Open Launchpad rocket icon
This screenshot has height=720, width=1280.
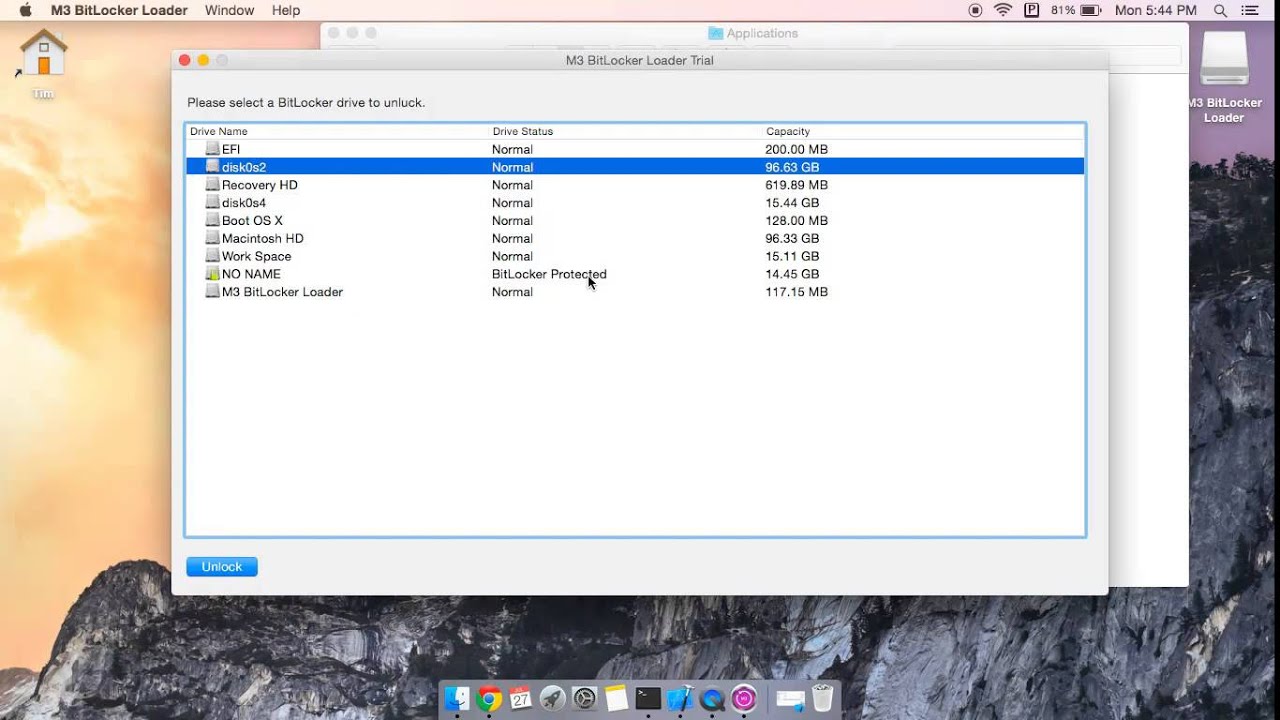pyautogui.click(x=552, y=698)
